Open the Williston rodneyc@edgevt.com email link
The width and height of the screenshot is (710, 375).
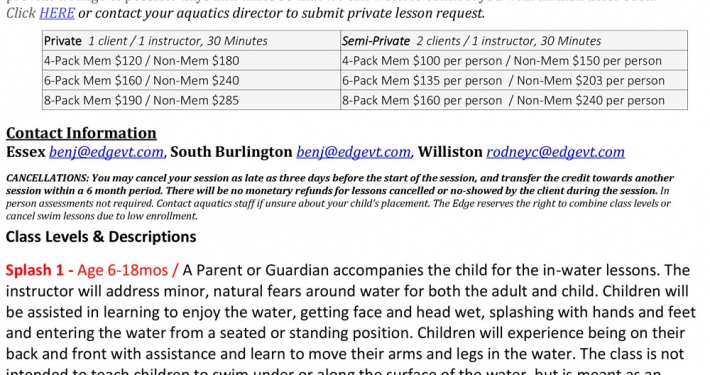(555, 152)
